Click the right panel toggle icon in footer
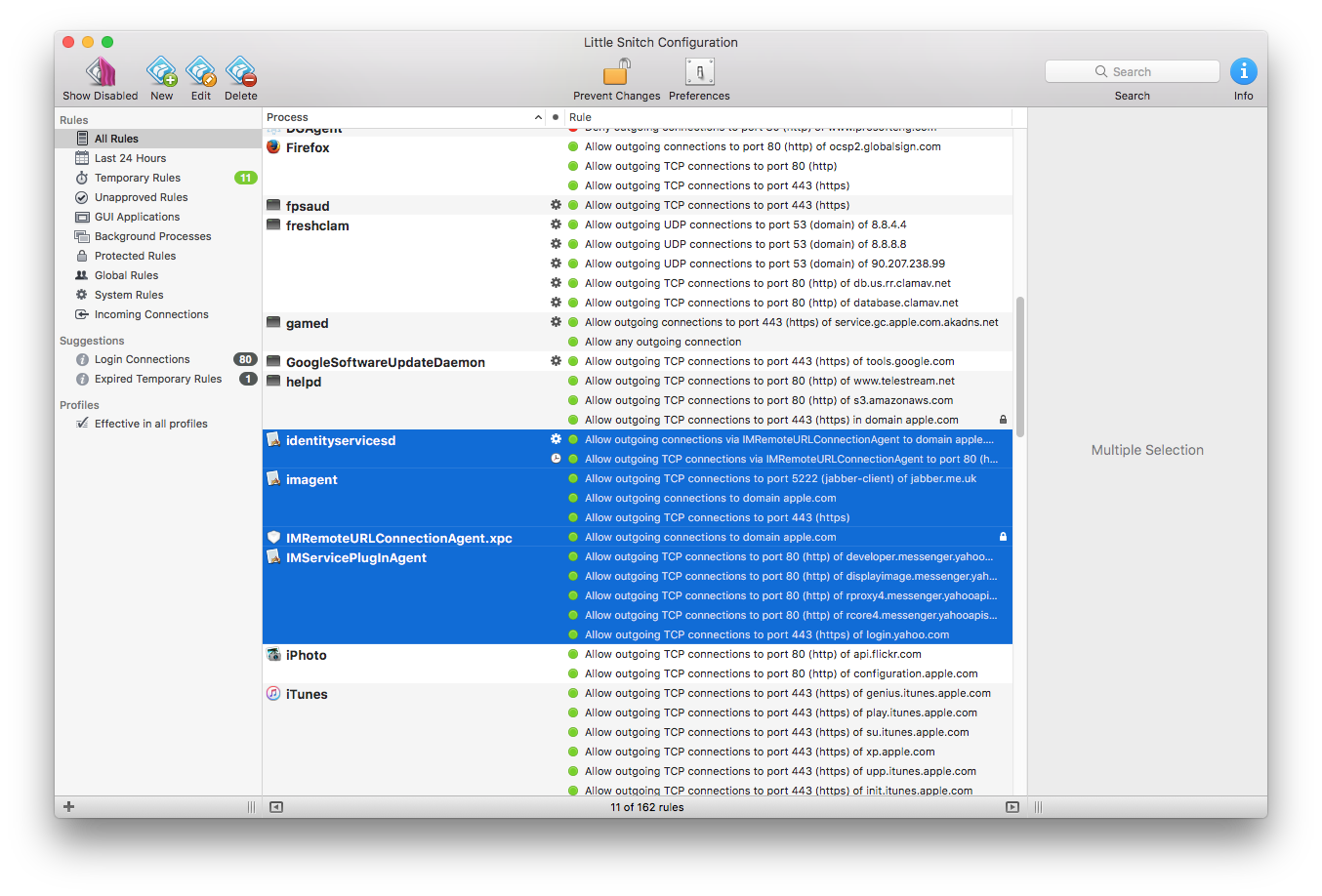The width and height of the screenshot is (1322, 896). (x=1012, y=807)
